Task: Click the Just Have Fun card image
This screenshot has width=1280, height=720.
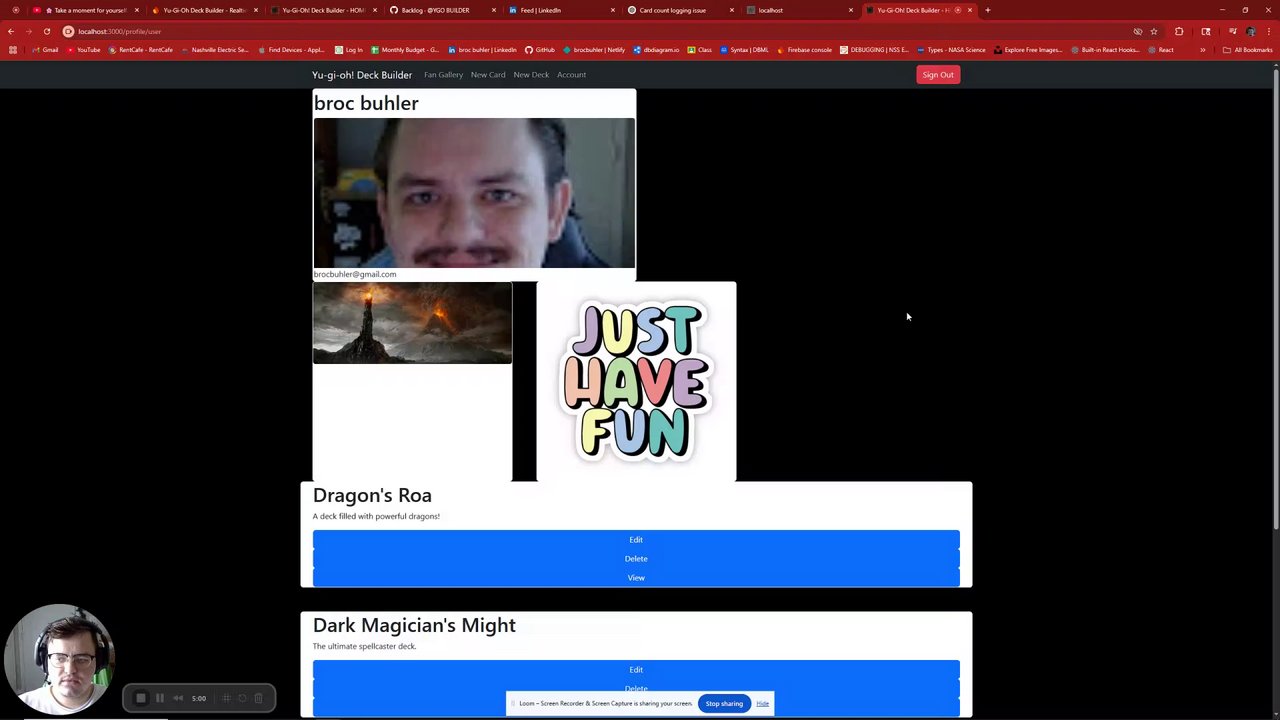Action: (x=636, y=381)
